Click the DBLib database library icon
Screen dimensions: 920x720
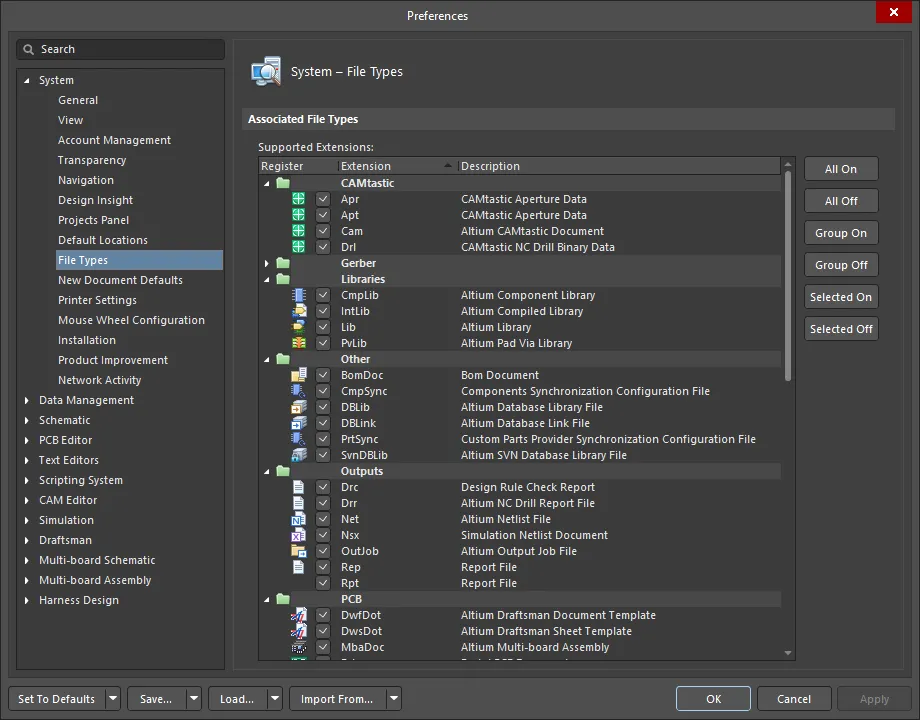coord(299,407)
